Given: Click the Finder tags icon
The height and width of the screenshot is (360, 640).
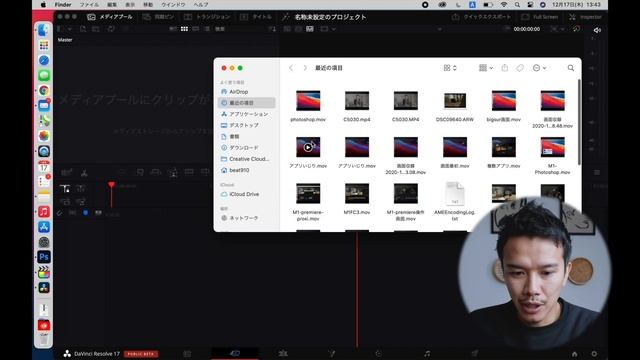Looking at the screenshot, I should (520, 68).
